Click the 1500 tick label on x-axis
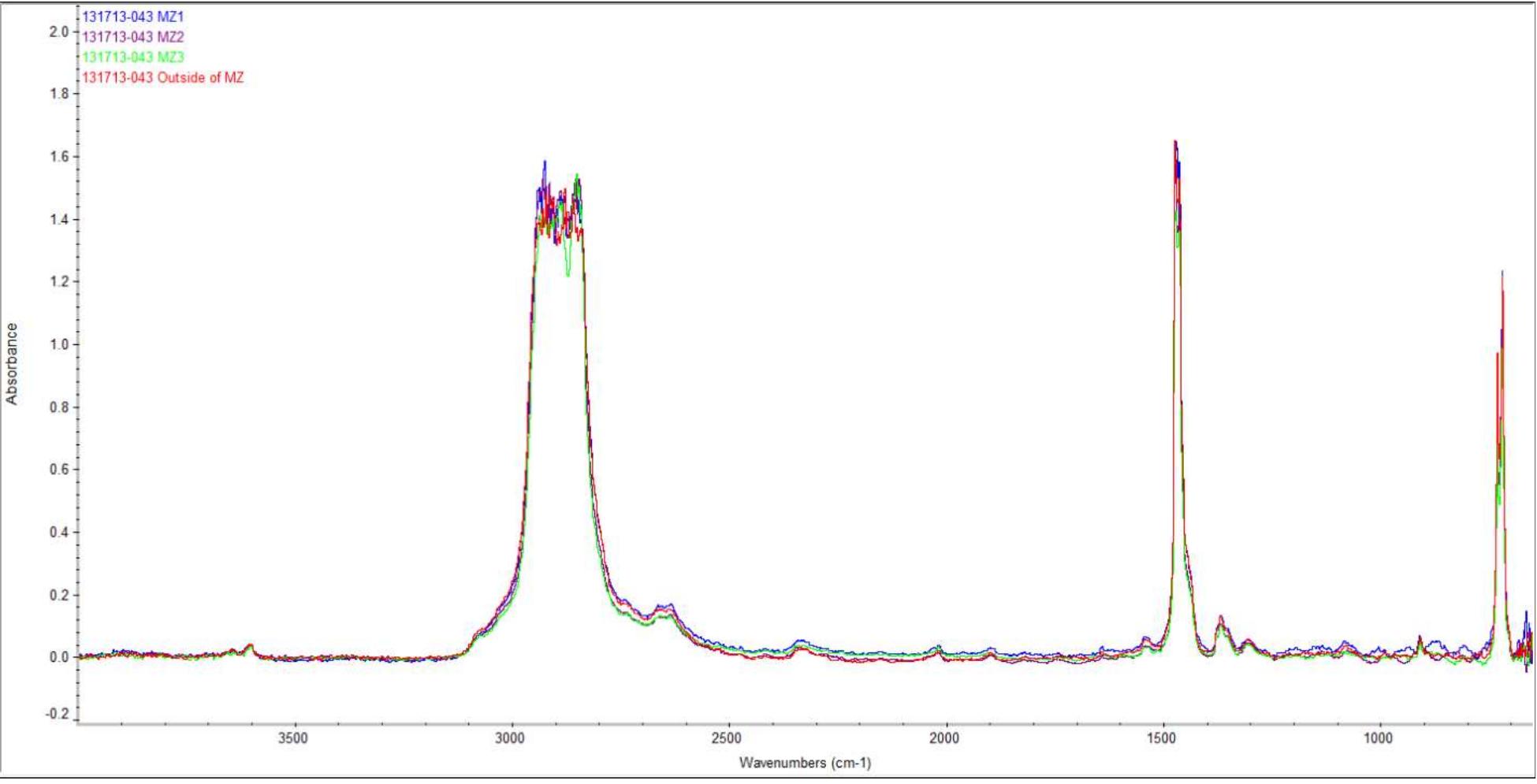The image size is (1537, 784). point(1162,738)
